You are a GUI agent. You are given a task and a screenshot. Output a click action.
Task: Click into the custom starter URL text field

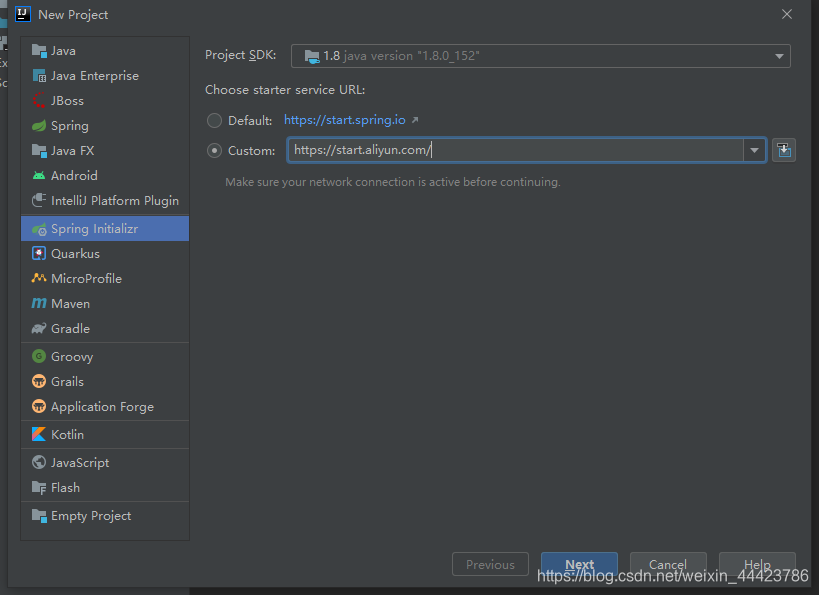tap(516, 150)
